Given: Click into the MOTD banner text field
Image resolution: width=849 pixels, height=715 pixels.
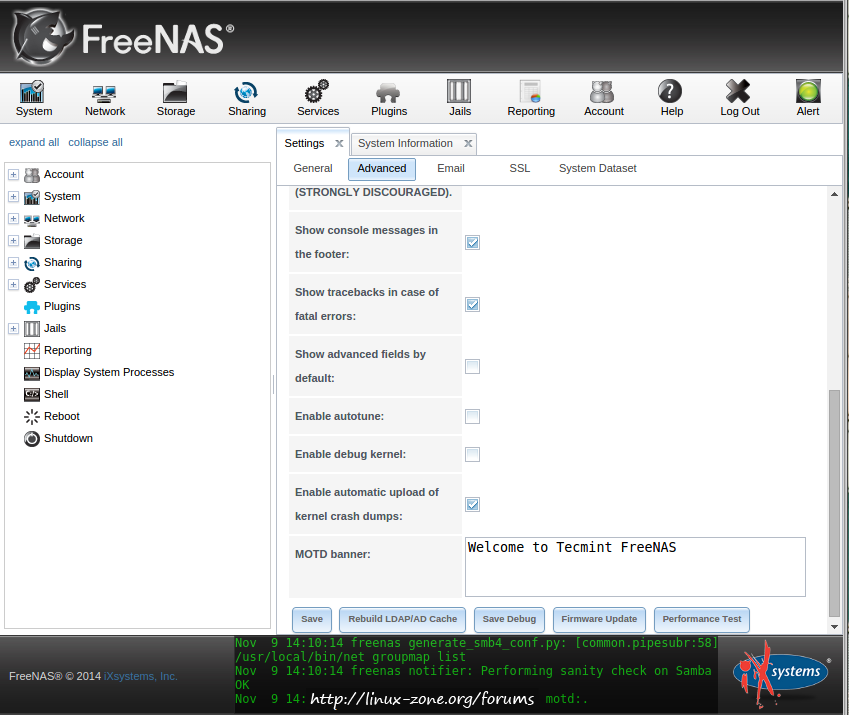Looking at the screenshot, I should tap(635, 567).
